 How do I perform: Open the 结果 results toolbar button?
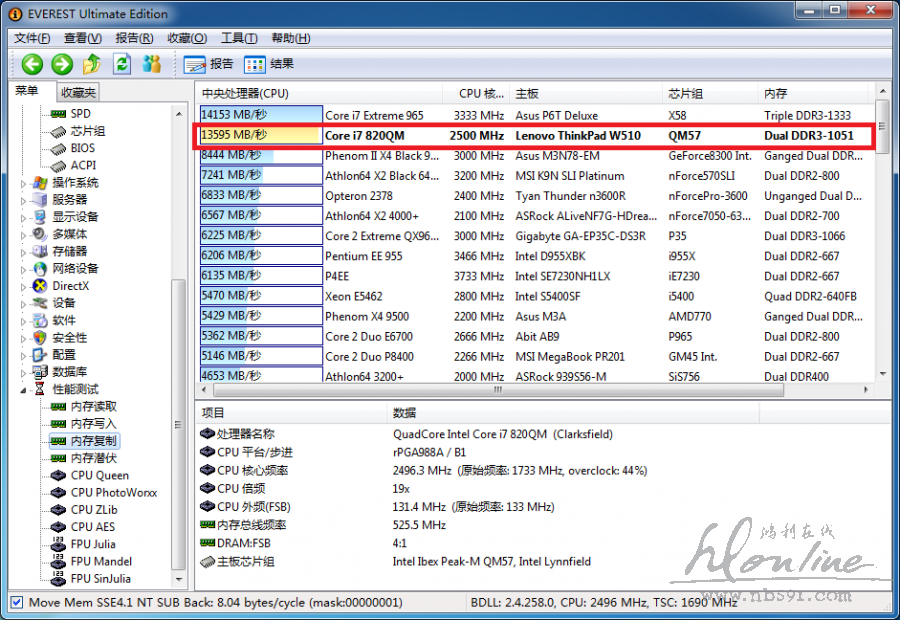pyautogui.click(x=269, y=64)
